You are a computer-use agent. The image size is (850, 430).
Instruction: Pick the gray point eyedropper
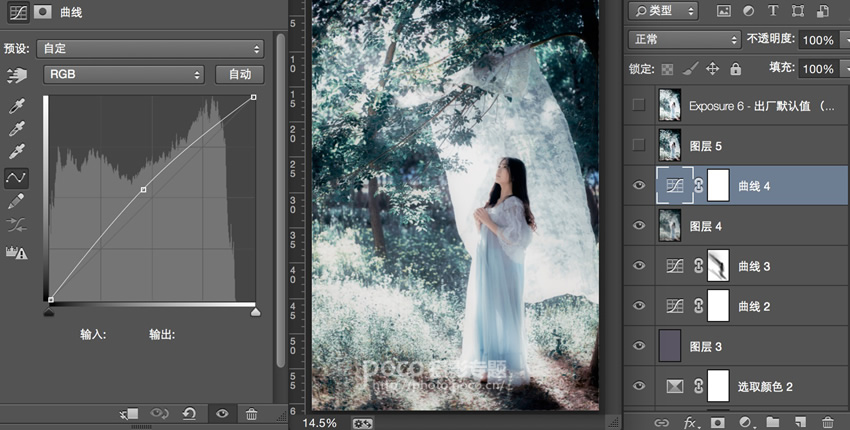pyautogui.click(x=16, y=129)
